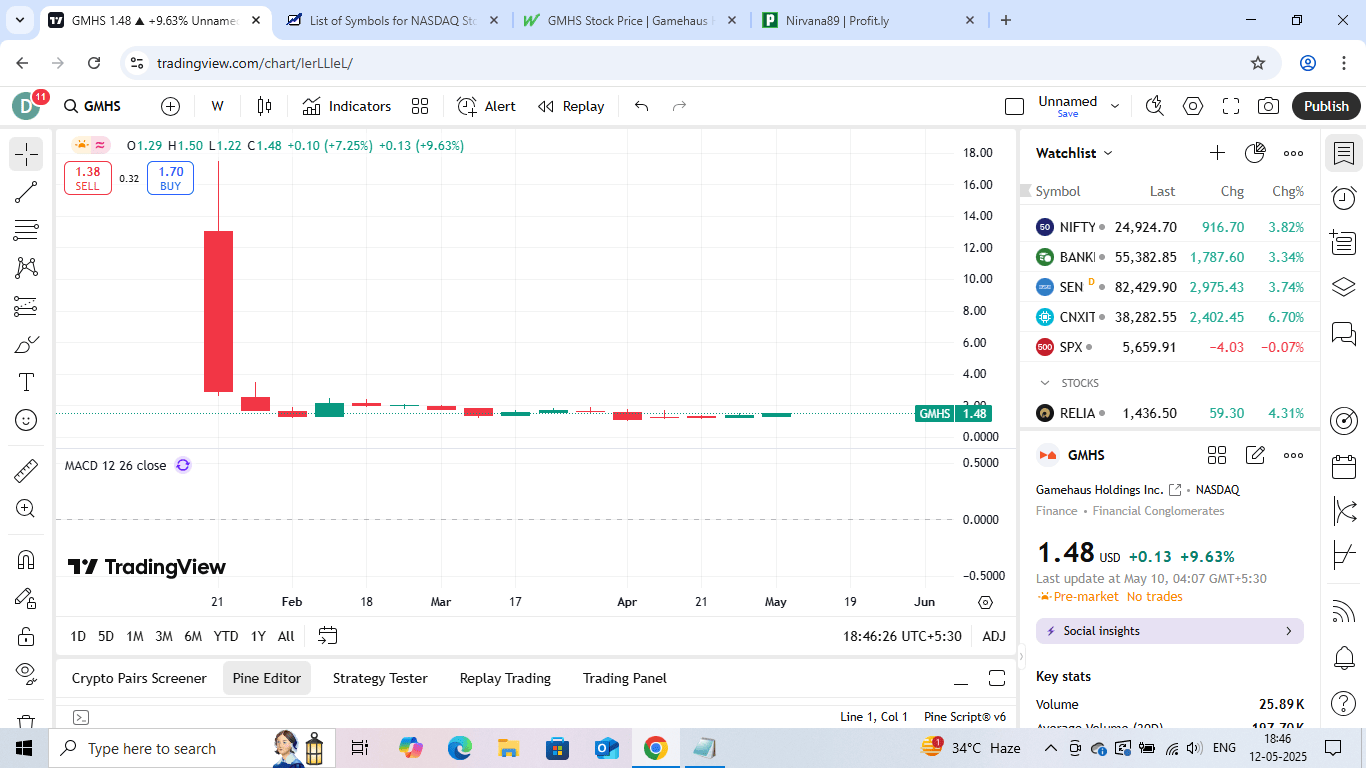Image resolution: width=1366 pixels, height=768 pixels.
Task: Click the GMHS symbol search field
Action: [x=93, y=106]
